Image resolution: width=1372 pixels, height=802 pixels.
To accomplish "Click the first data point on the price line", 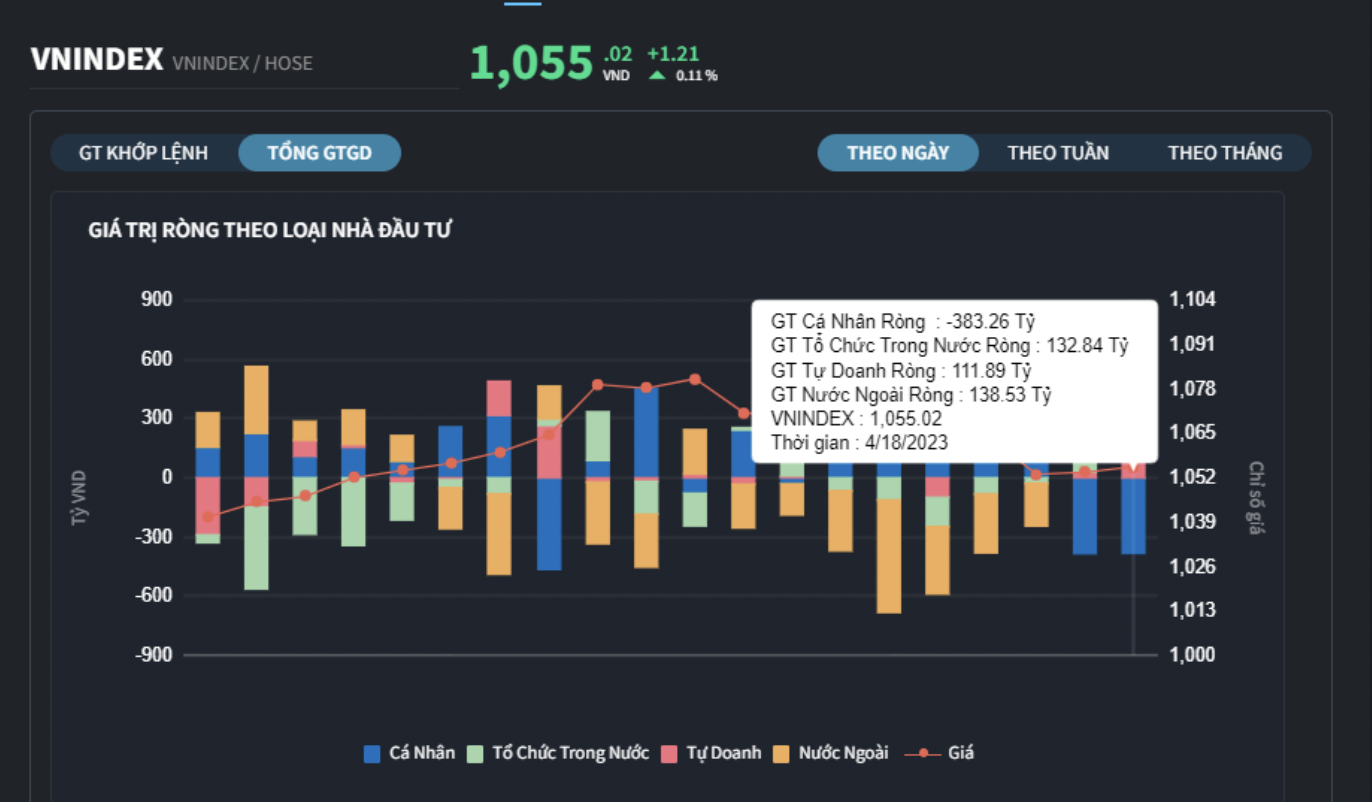I will 208,517.
